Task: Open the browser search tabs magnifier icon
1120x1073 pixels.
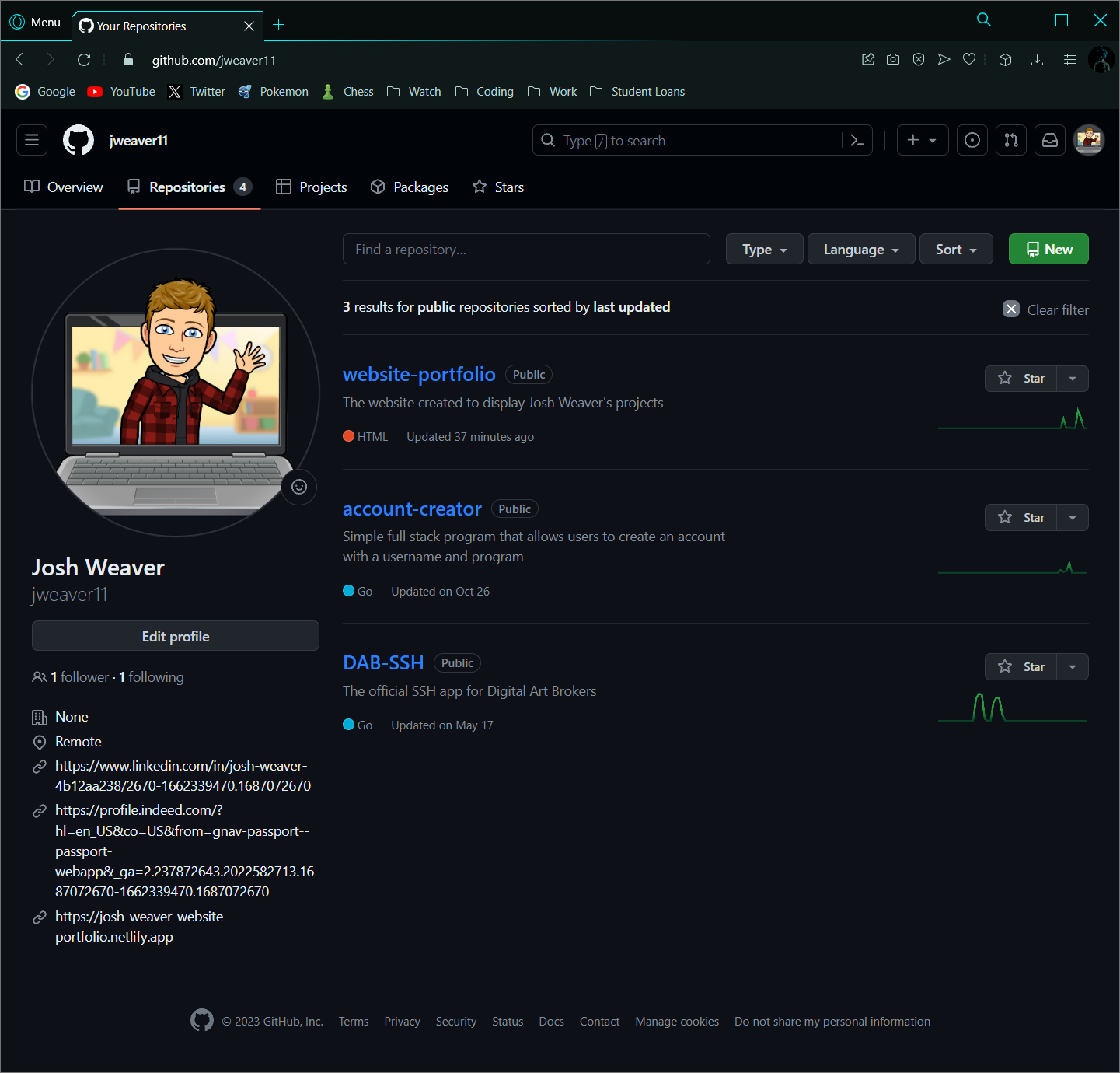Action: click(x=984, y=20)
